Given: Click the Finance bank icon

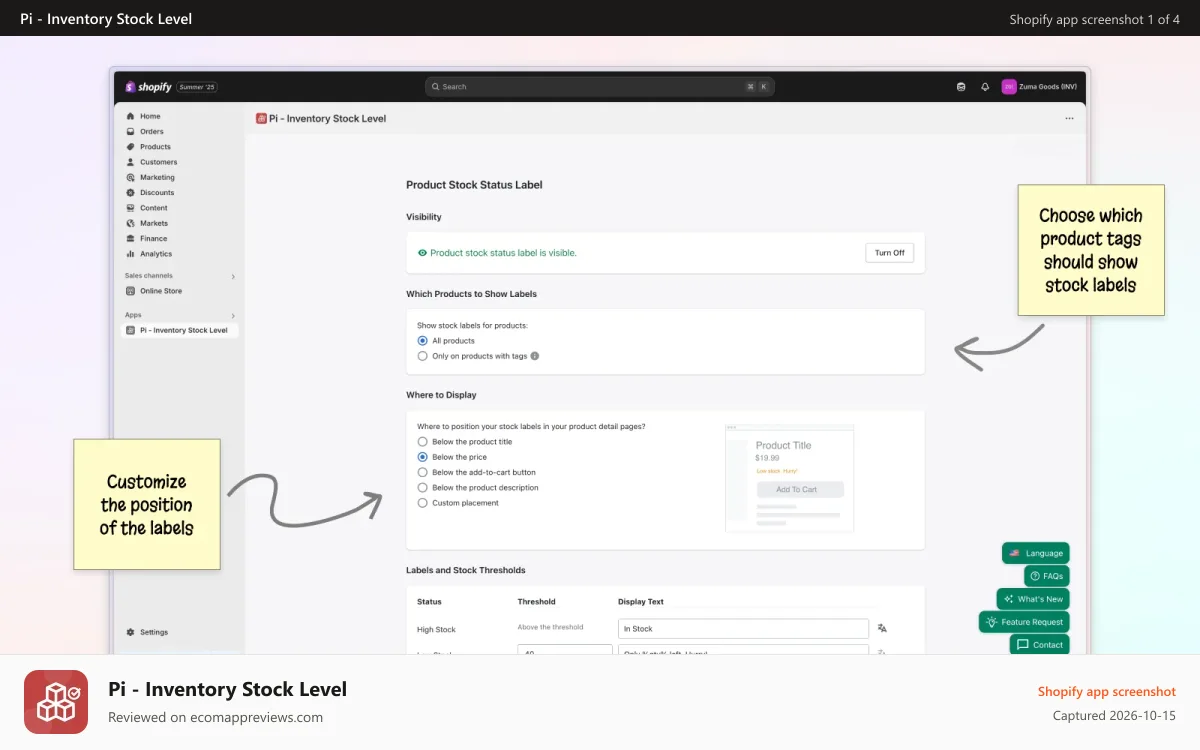Looking at the screenshot, I should [130, 239].
